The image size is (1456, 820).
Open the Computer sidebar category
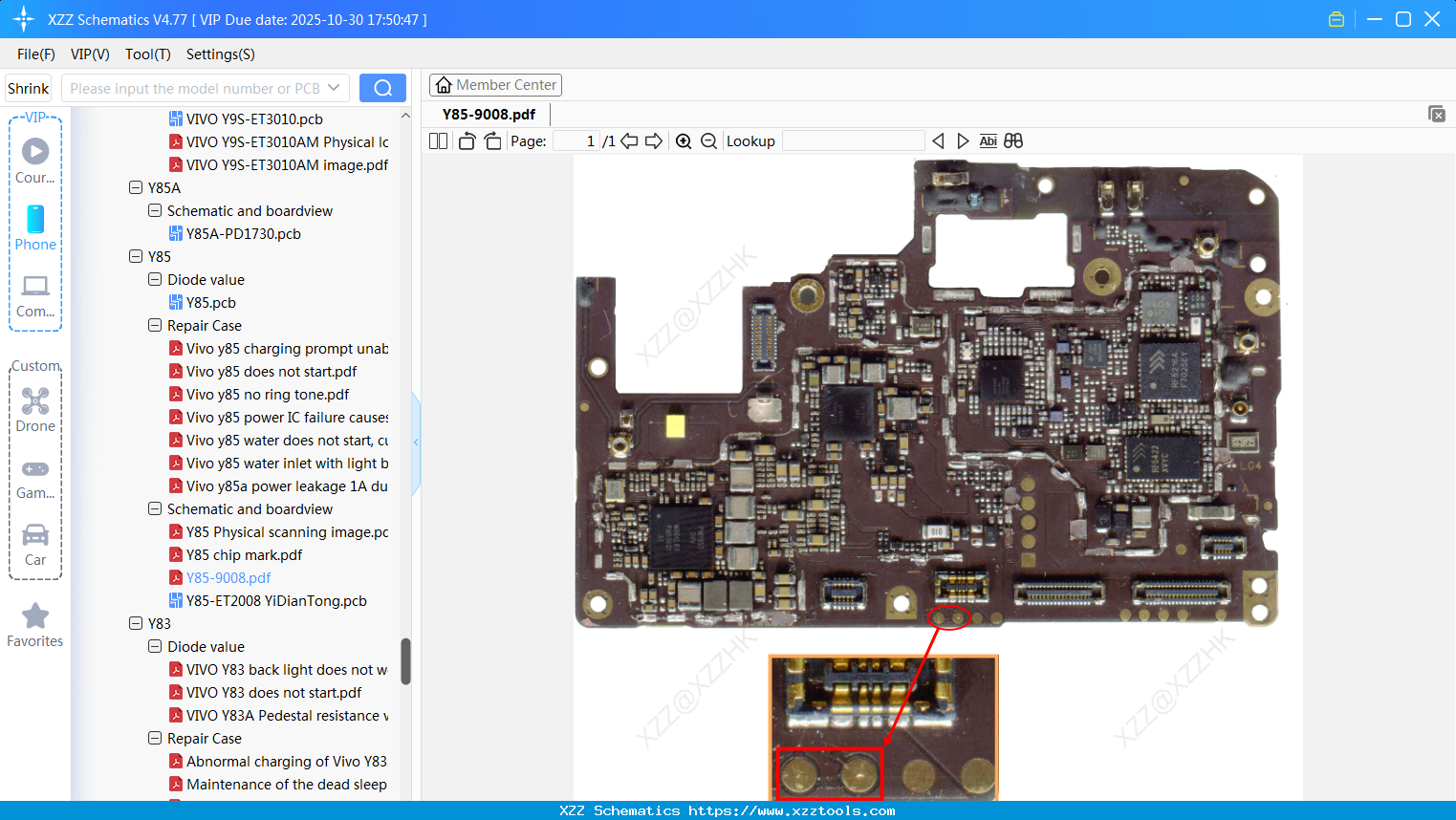pos(35,295)
